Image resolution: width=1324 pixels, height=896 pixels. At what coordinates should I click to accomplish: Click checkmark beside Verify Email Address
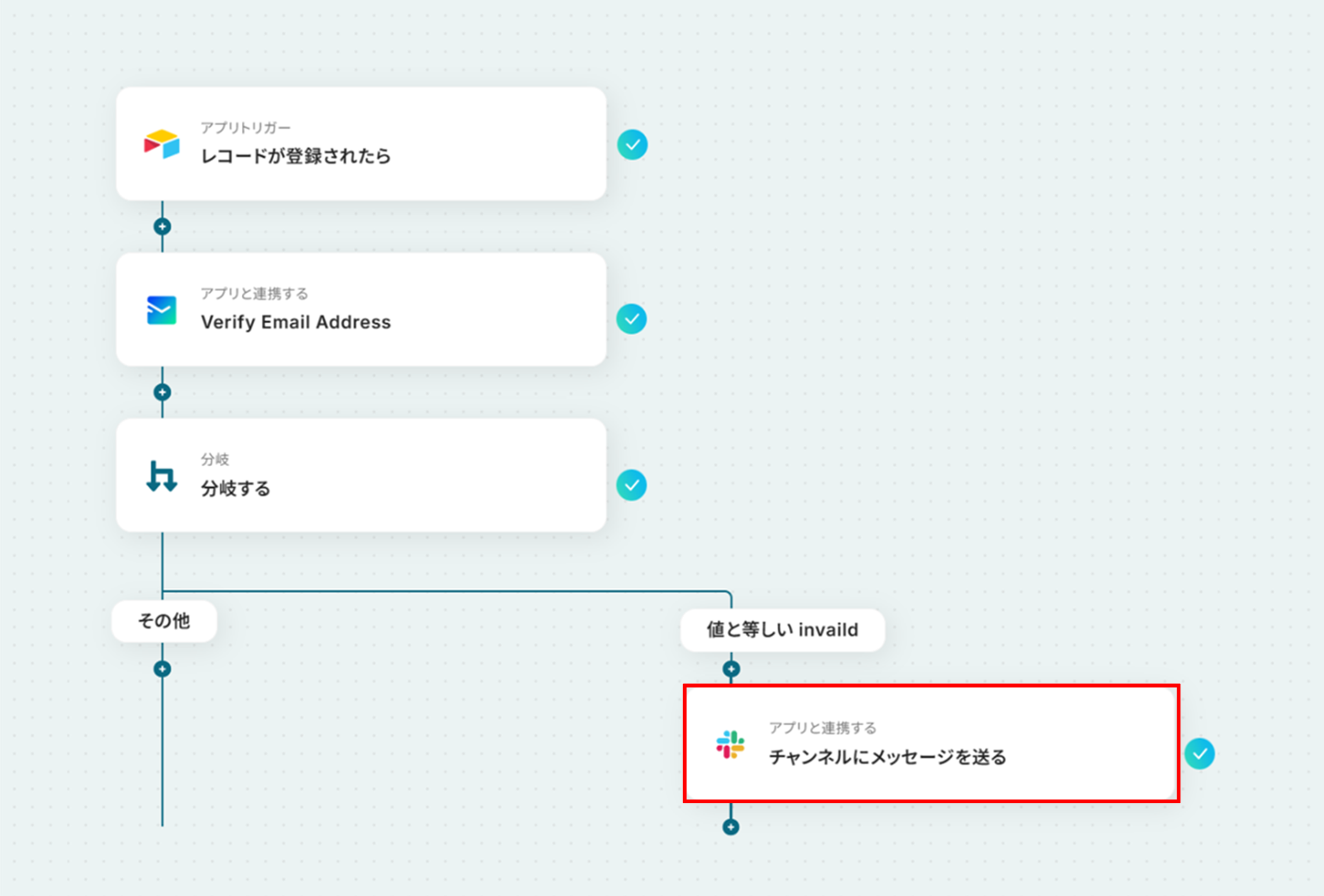point(632,319)
